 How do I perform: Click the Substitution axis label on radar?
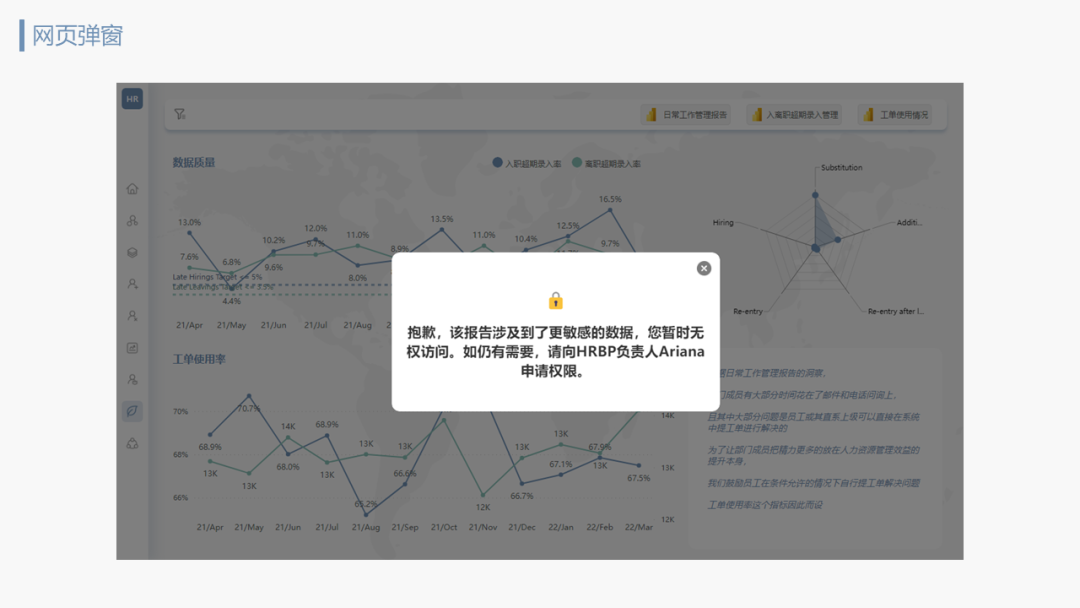click(x=841, y=168)
